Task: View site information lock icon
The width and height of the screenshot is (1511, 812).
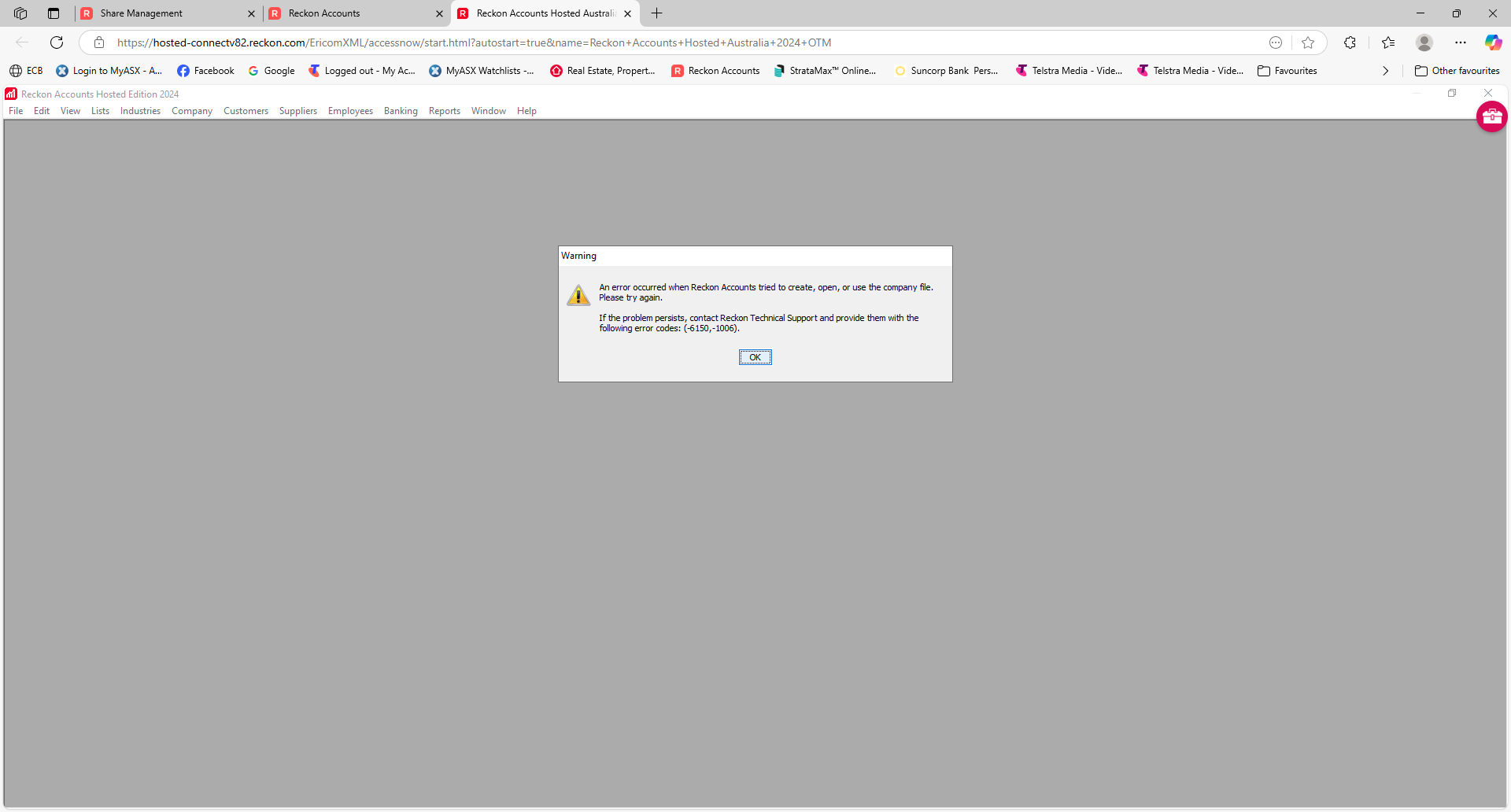Action: coord(99,42)
